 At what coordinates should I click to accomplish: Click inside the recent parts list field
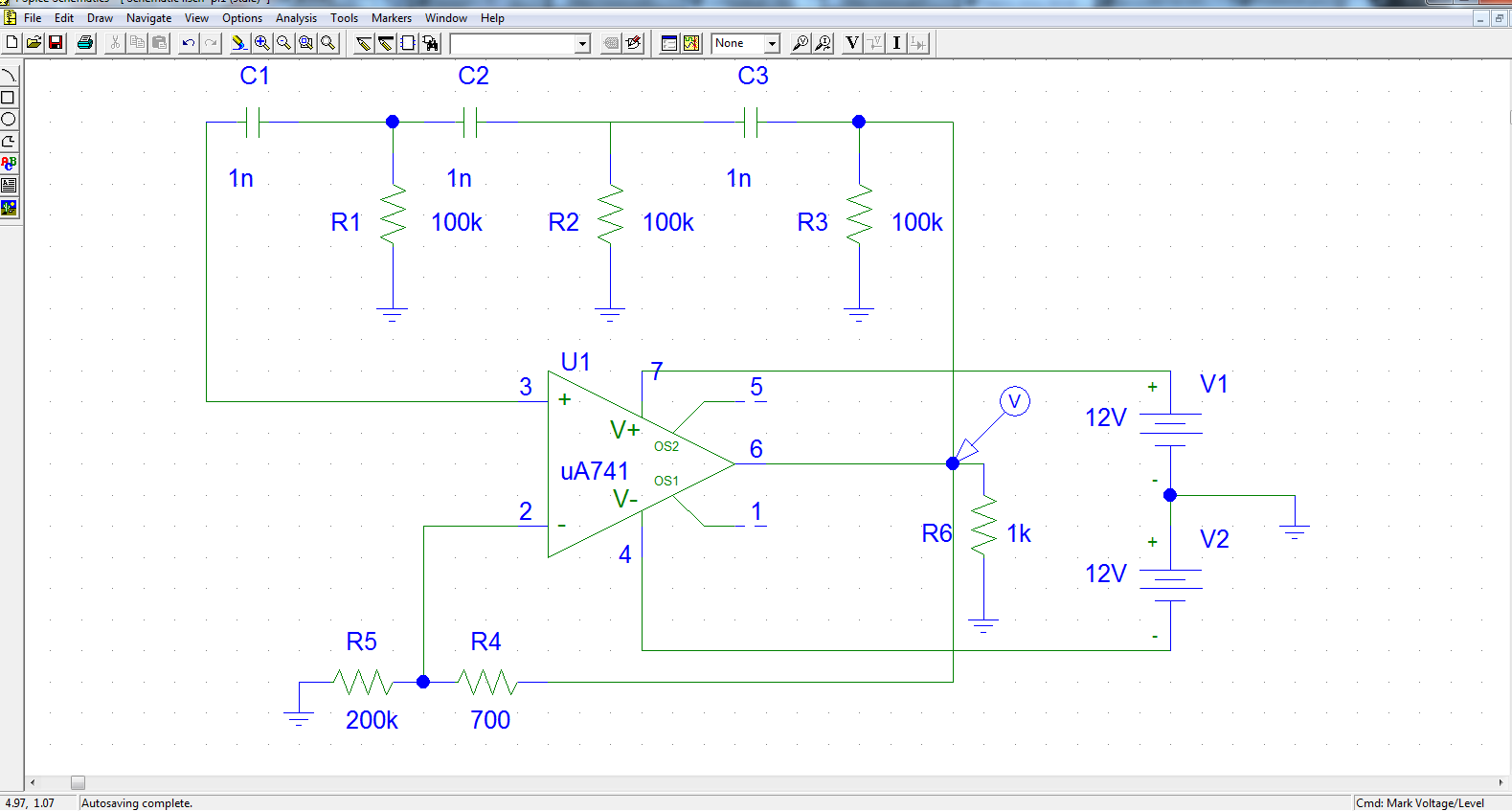click(x=512, y=44)
